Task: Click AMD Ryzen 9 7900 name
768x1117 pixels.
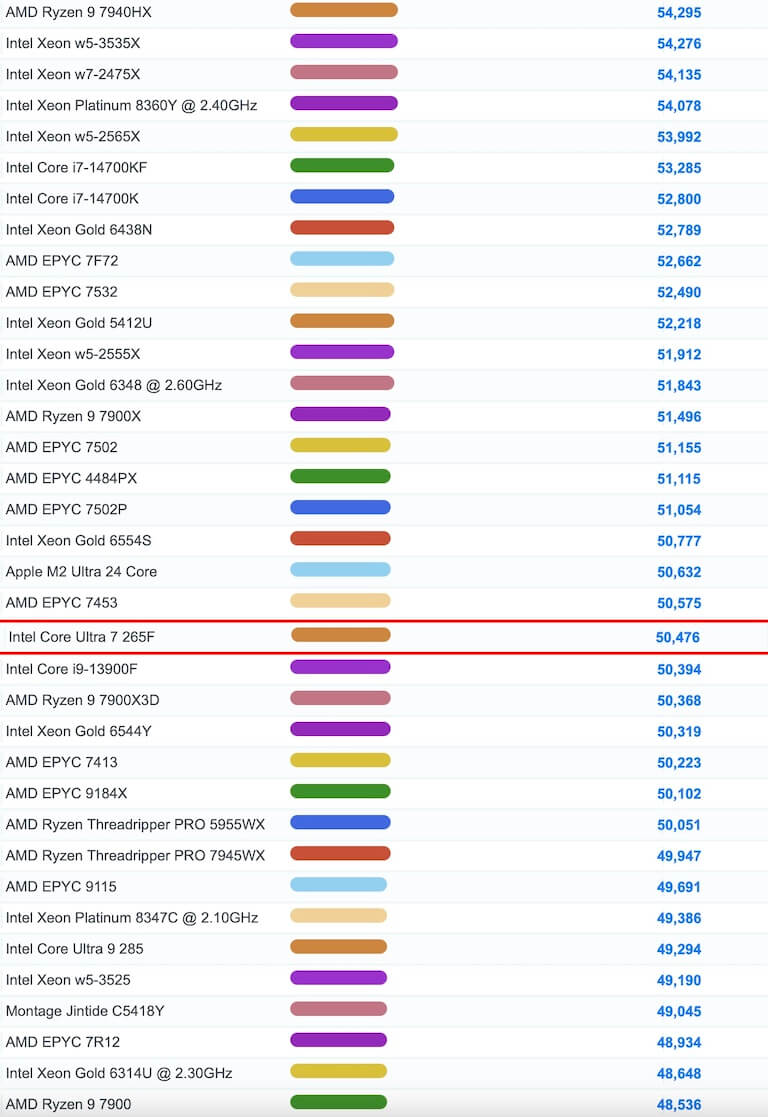Action: coord(68,1104)
